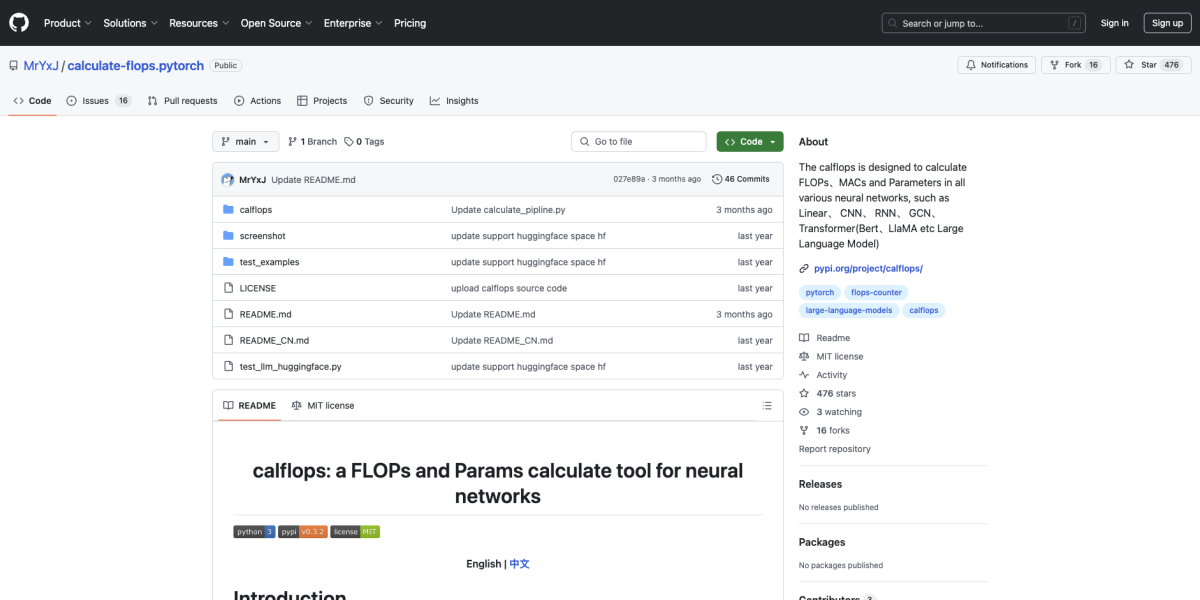Click the Go to file search field
Viewport: 1200px width, 600px height.
639,142
